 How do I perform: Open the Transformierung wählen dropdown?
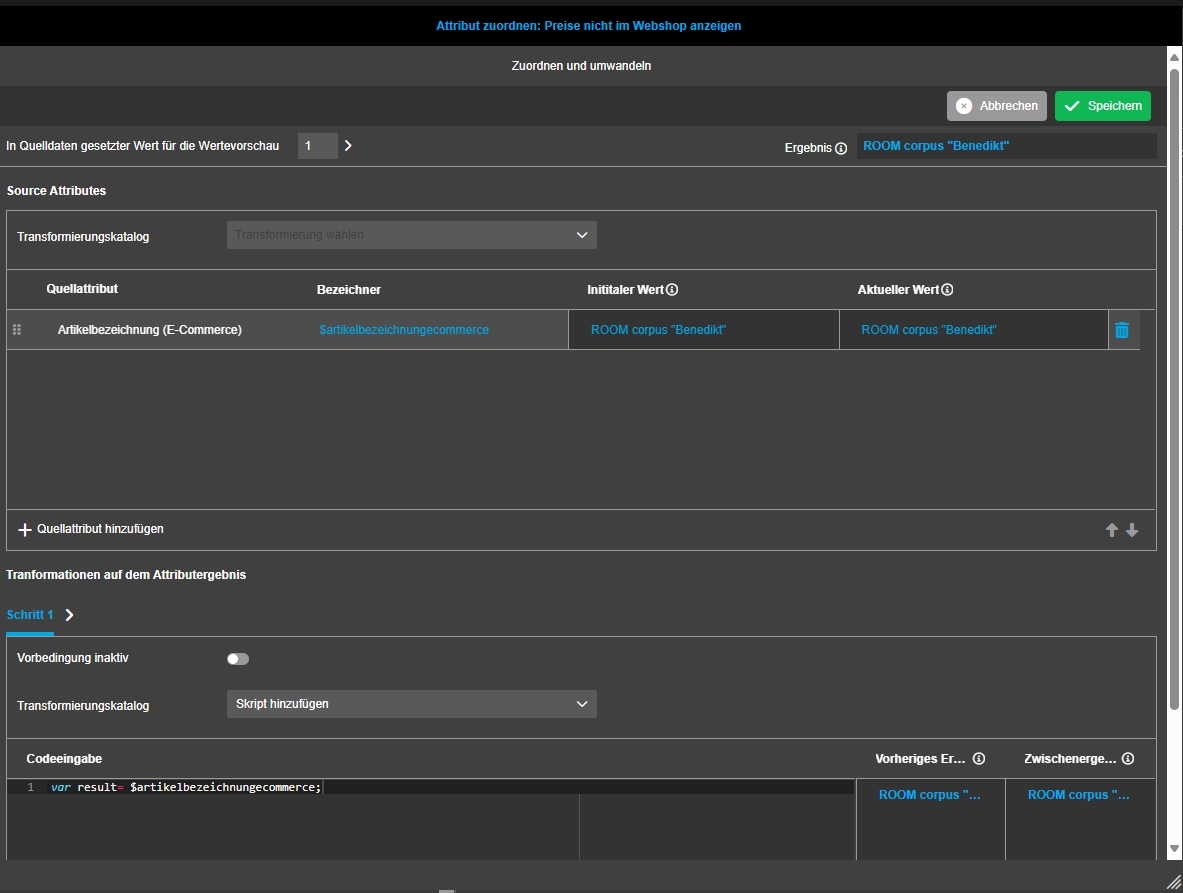[x=411, y=235]
